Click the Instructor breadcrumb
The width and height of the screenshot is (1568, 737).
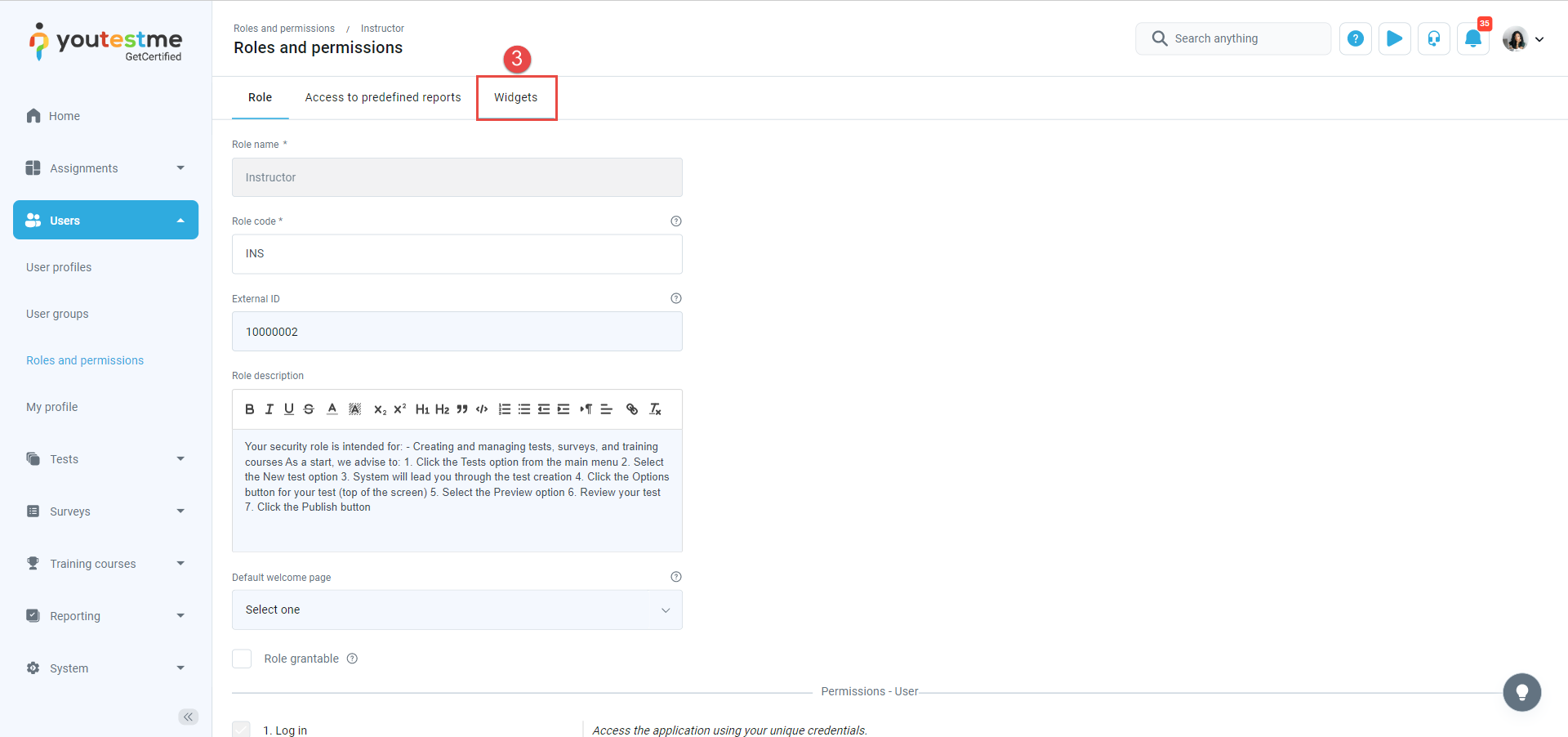pos(382,29)
